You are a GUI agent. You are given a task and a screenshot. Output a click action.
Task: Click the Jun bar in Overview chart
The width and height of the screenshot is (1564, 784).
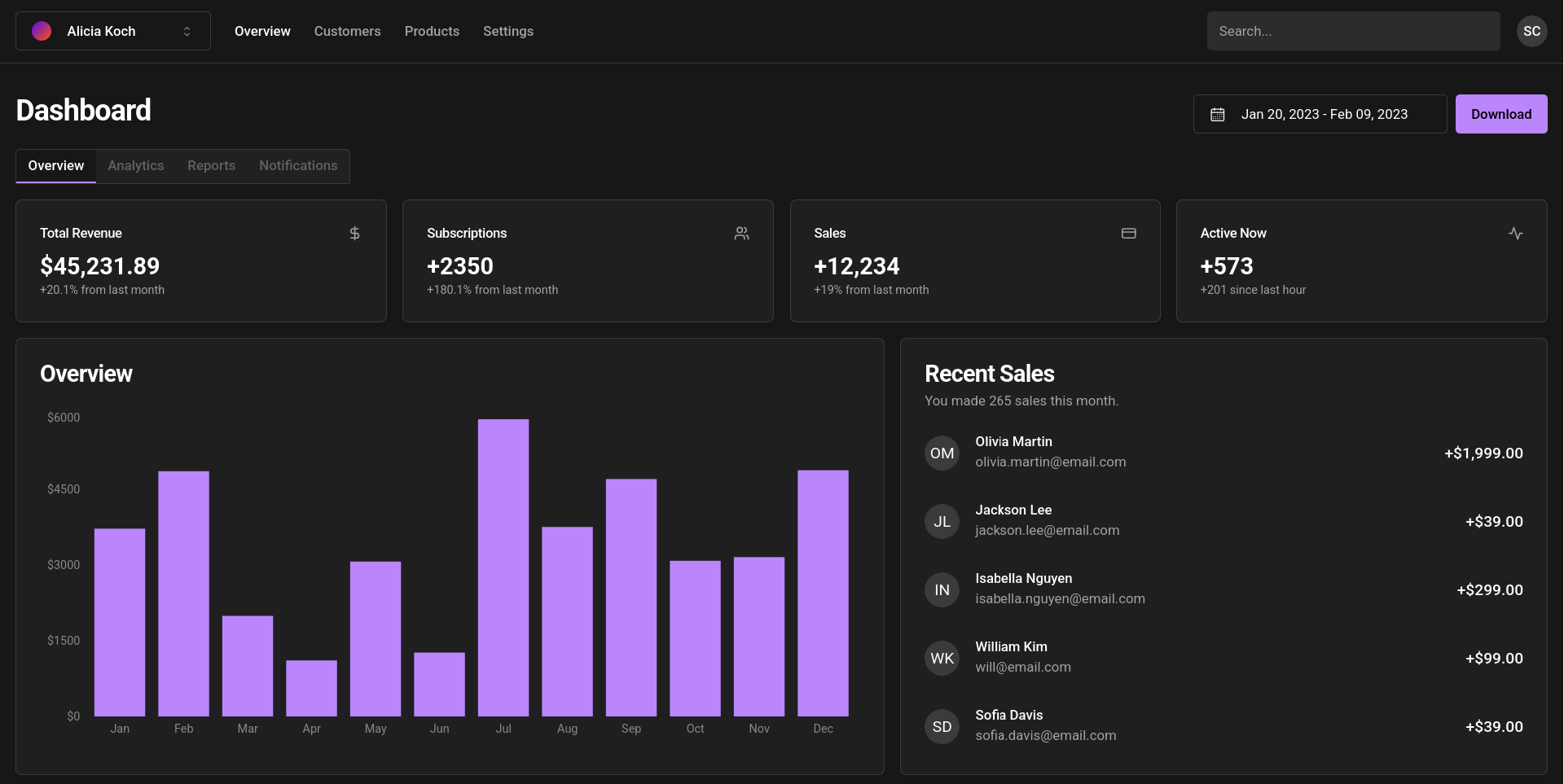click(x=439, y=685)
